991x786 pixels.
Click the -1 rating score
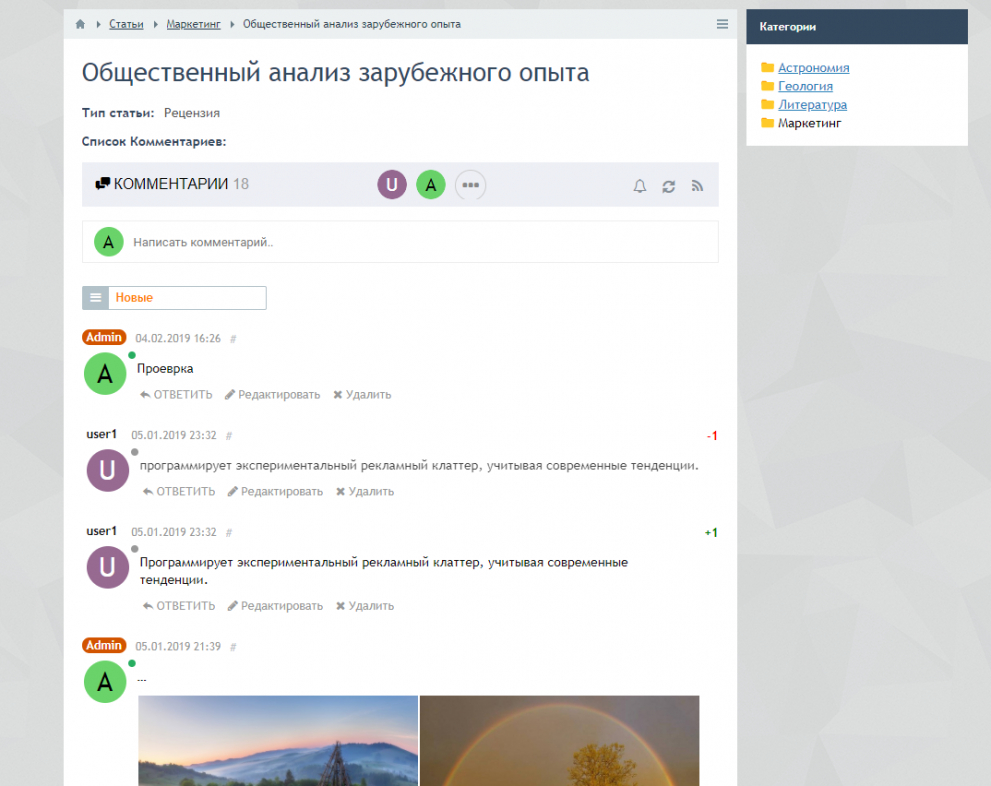pyautogui.click(x=712, y=436)
